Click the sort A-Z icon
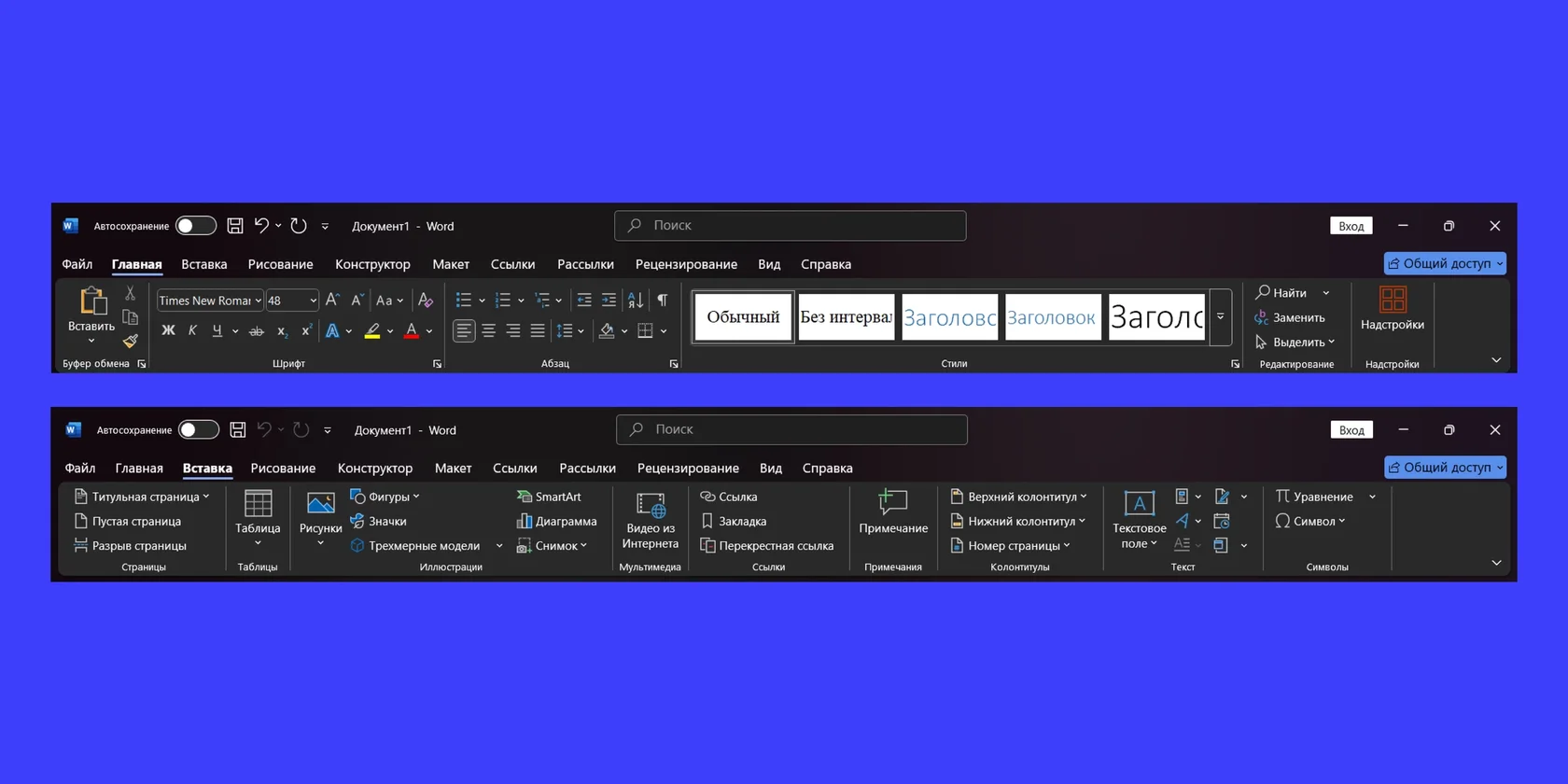This screenshot has width=1568, height=784. pos(636,300)
